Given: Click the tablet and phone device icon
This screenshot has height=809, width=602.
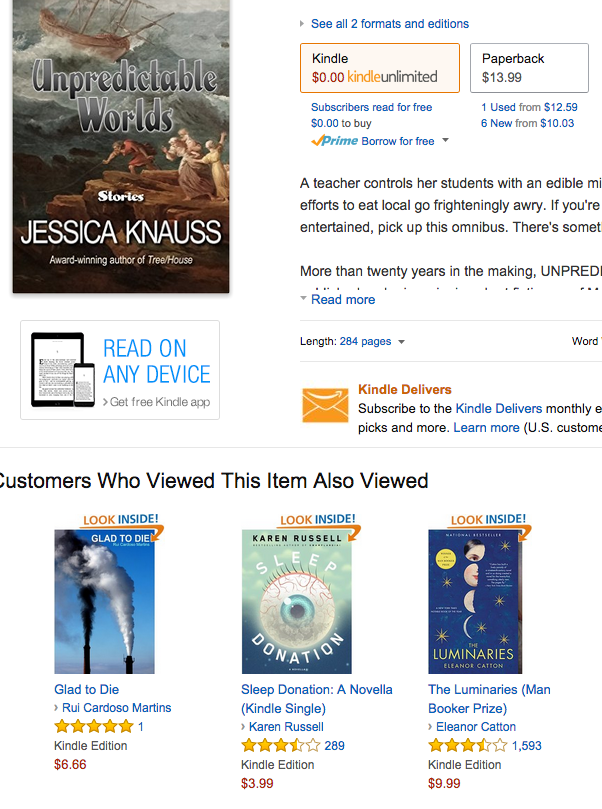Looking at the screenshot, I should (63, 369).
